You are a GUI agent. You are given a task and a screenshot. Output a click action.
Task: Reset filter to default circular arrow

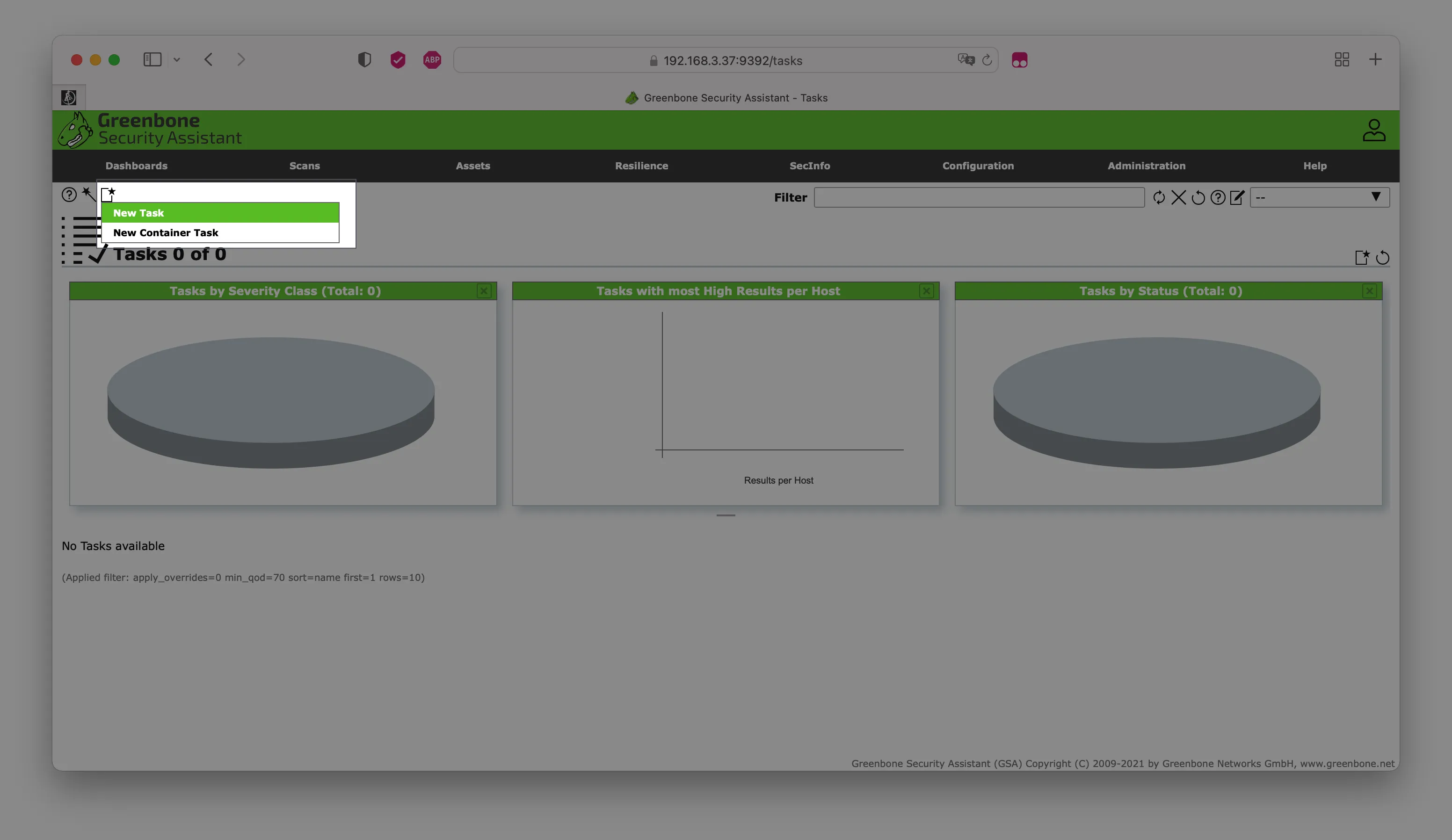[1198, 198]
